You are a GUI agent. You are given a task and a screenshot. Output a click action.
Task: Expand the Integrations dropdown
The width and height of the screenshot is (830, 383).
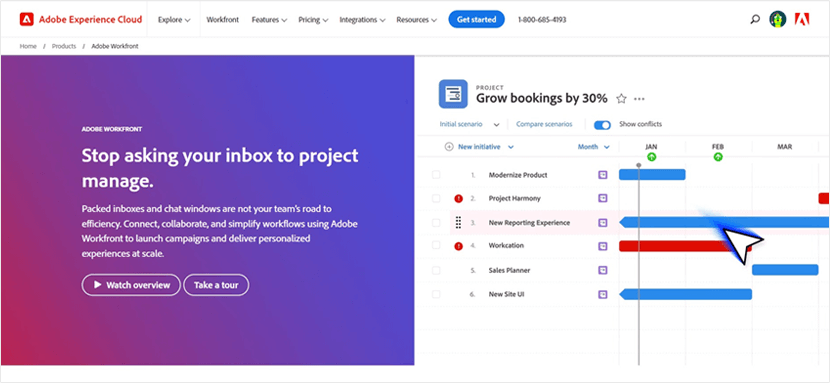[x=363, y=20]
